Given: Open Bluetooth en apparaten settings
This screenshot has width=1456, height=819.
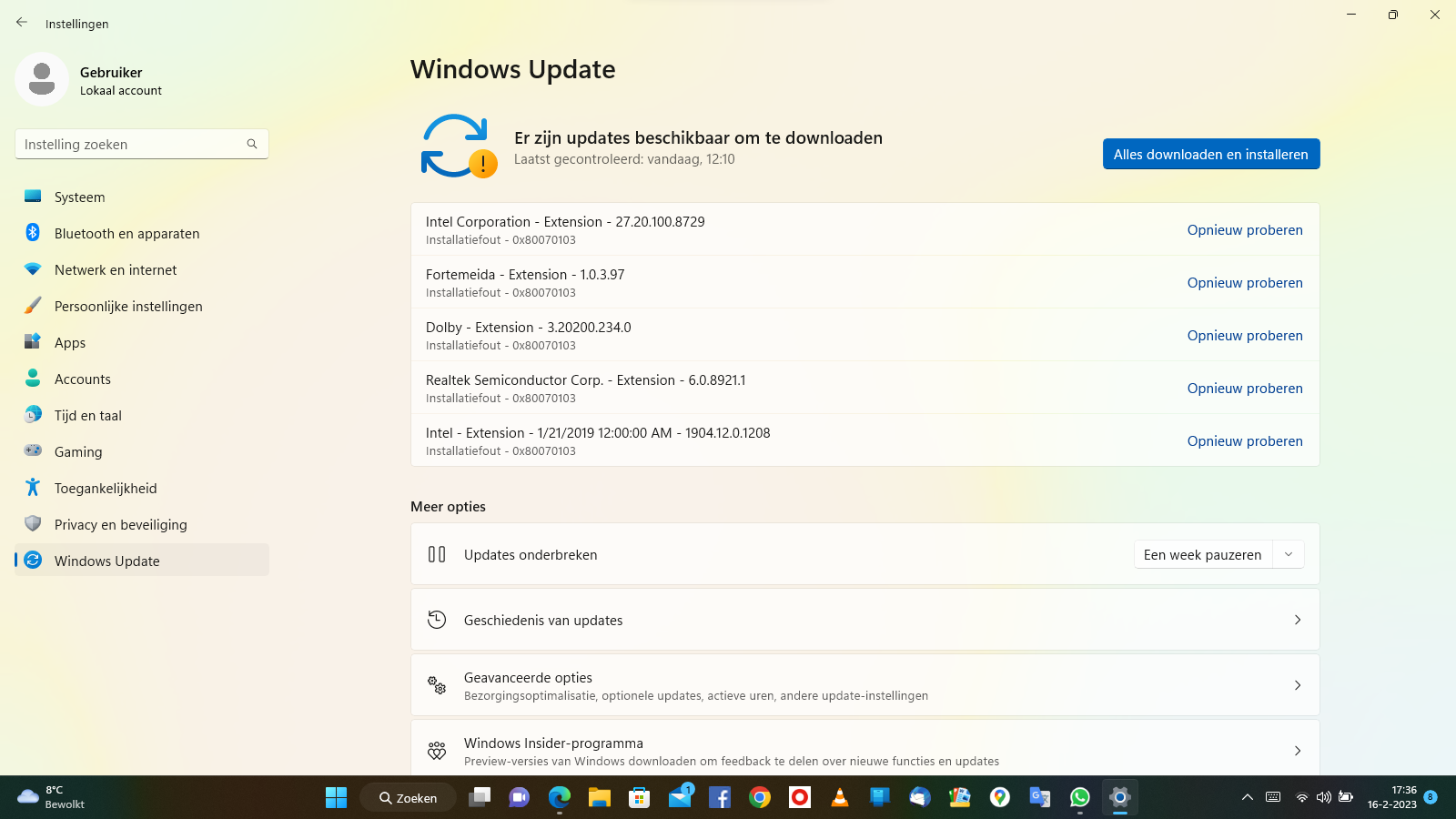Looking at the screenshot, I should coord(142,233).
